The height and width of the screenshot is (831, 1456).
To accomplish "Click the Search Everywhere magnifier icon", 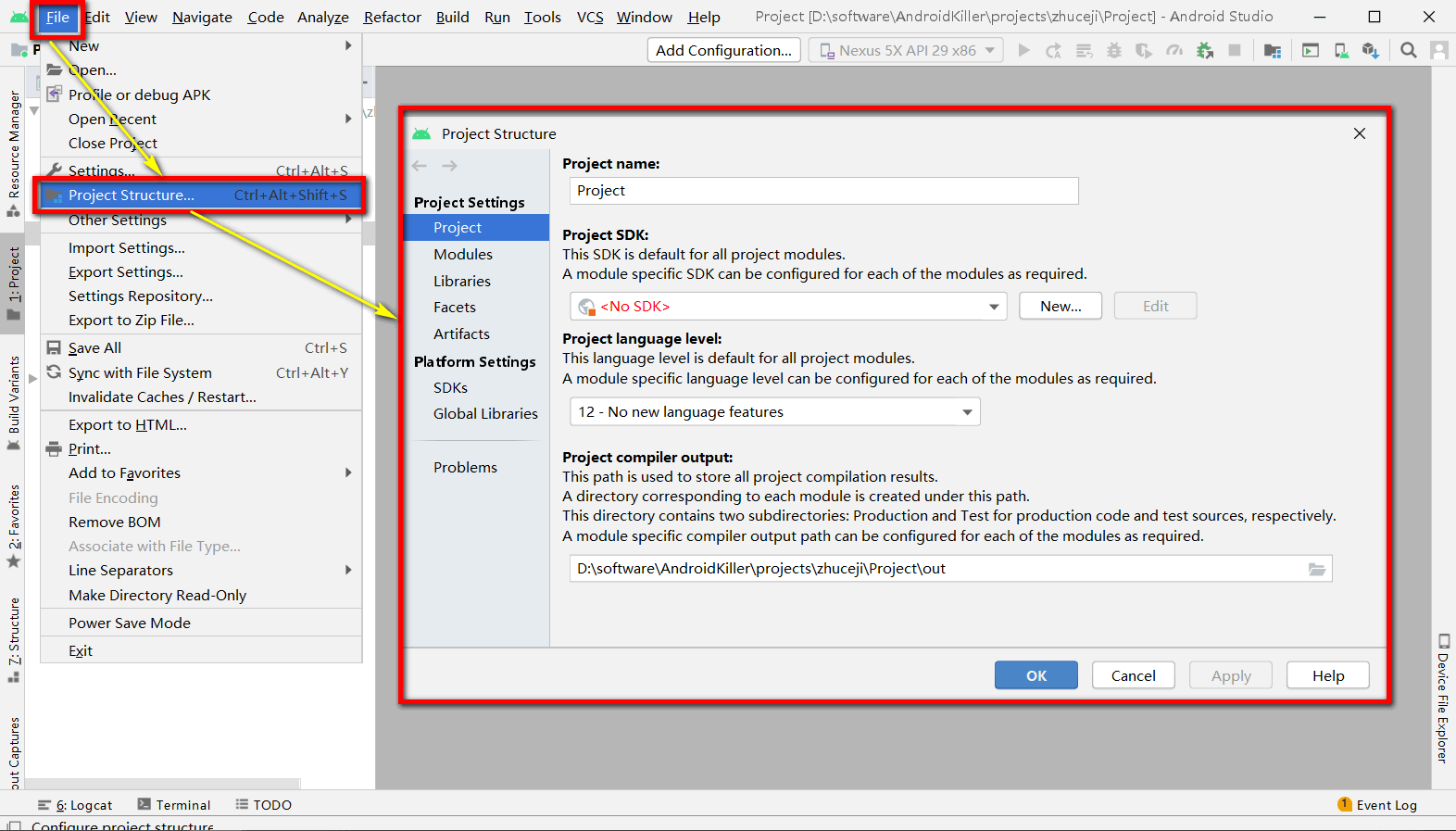I will tap(1409, 50).
